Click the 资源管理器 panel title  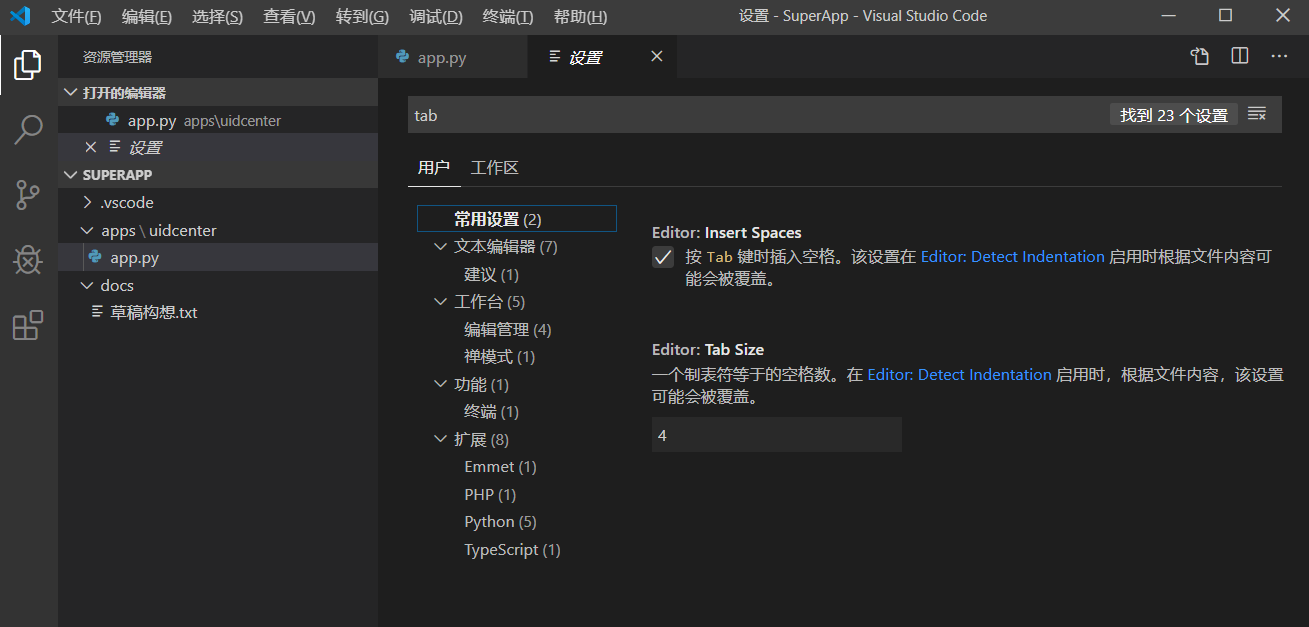click(118, 58)
